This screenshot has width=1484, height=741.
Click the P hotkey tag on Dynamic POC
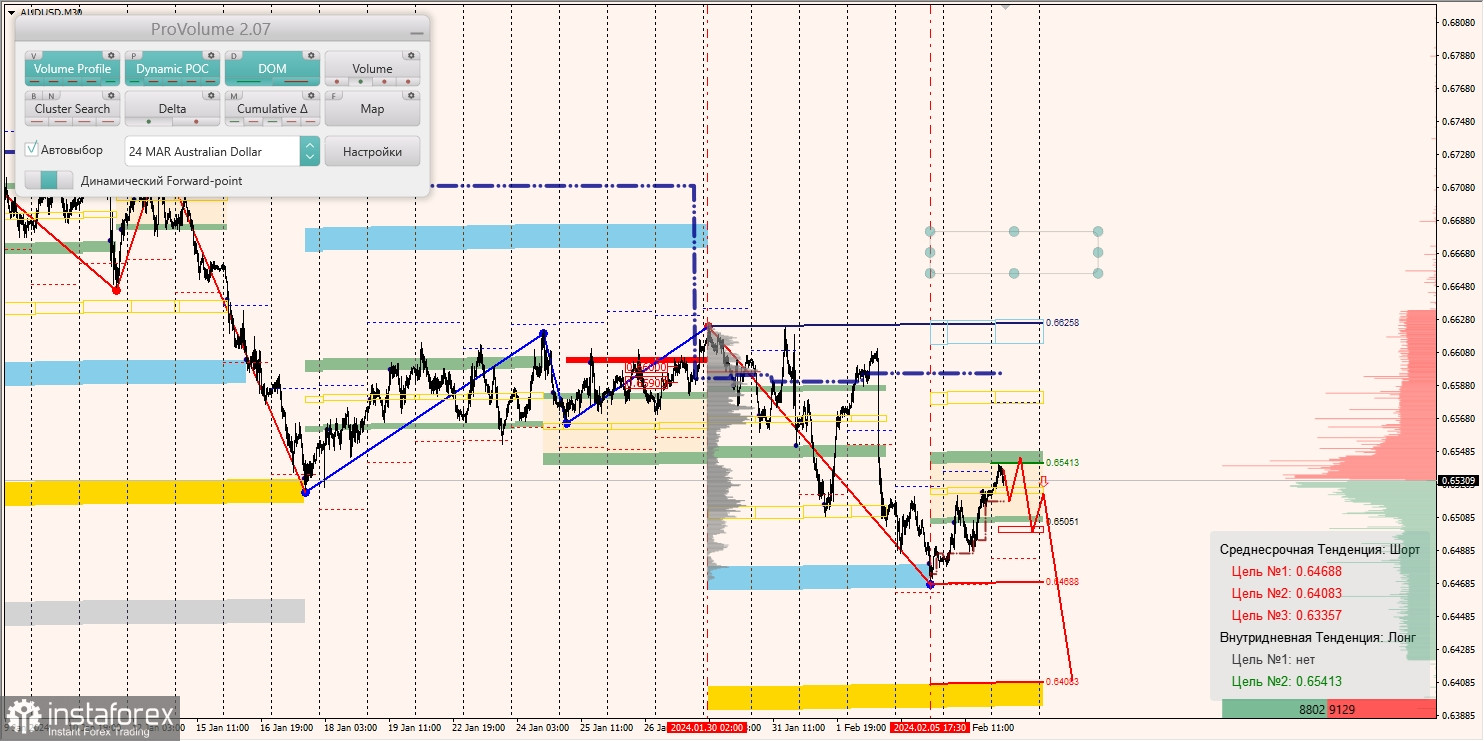tap(134, 56)
